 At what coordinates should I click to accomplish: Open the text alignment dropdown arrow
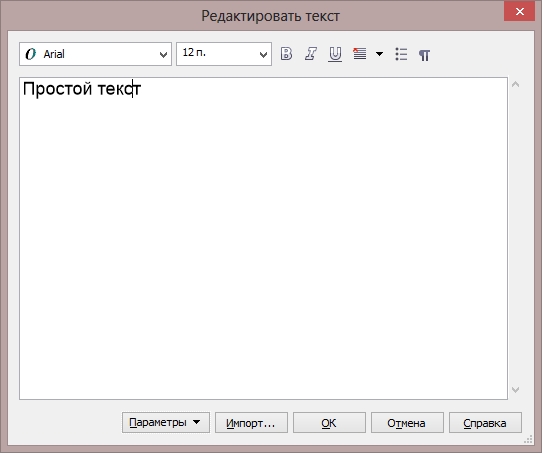pyautogui.click(x=379, y=54)
